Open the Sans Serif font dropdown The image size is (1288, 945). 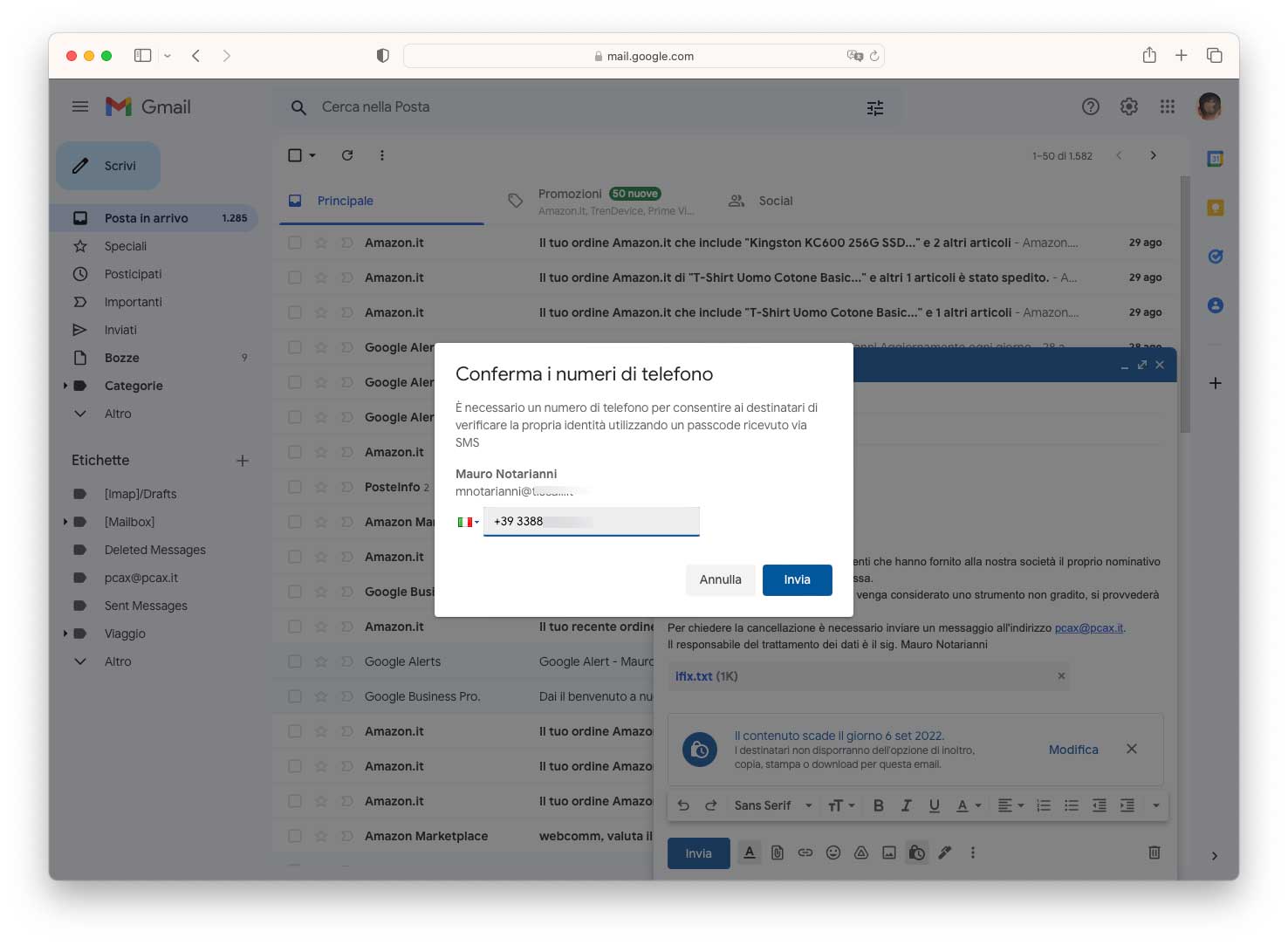[772, 805]
